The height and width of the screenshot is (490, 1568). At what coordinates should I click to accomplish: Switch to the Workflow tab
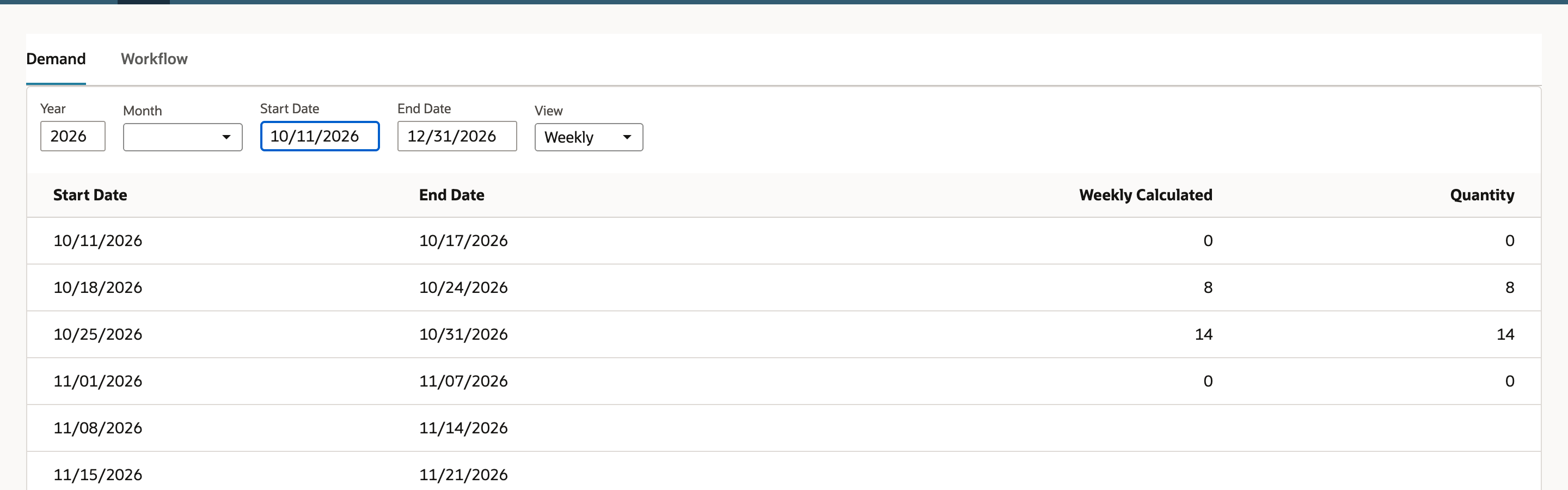[x=154, y=59]
